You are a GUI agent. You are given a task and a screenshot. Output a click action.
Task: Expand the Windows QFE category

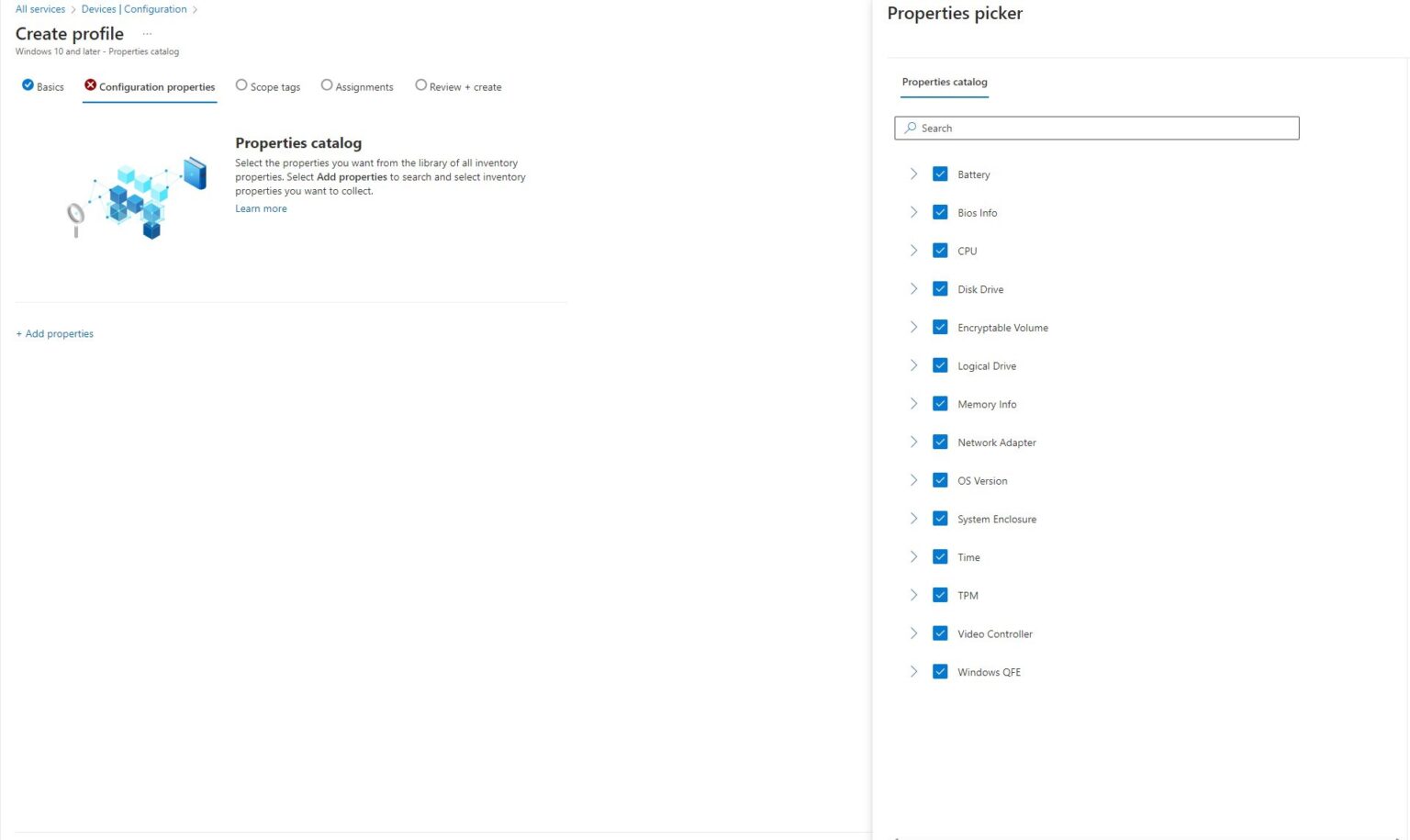tap(913, 672)
